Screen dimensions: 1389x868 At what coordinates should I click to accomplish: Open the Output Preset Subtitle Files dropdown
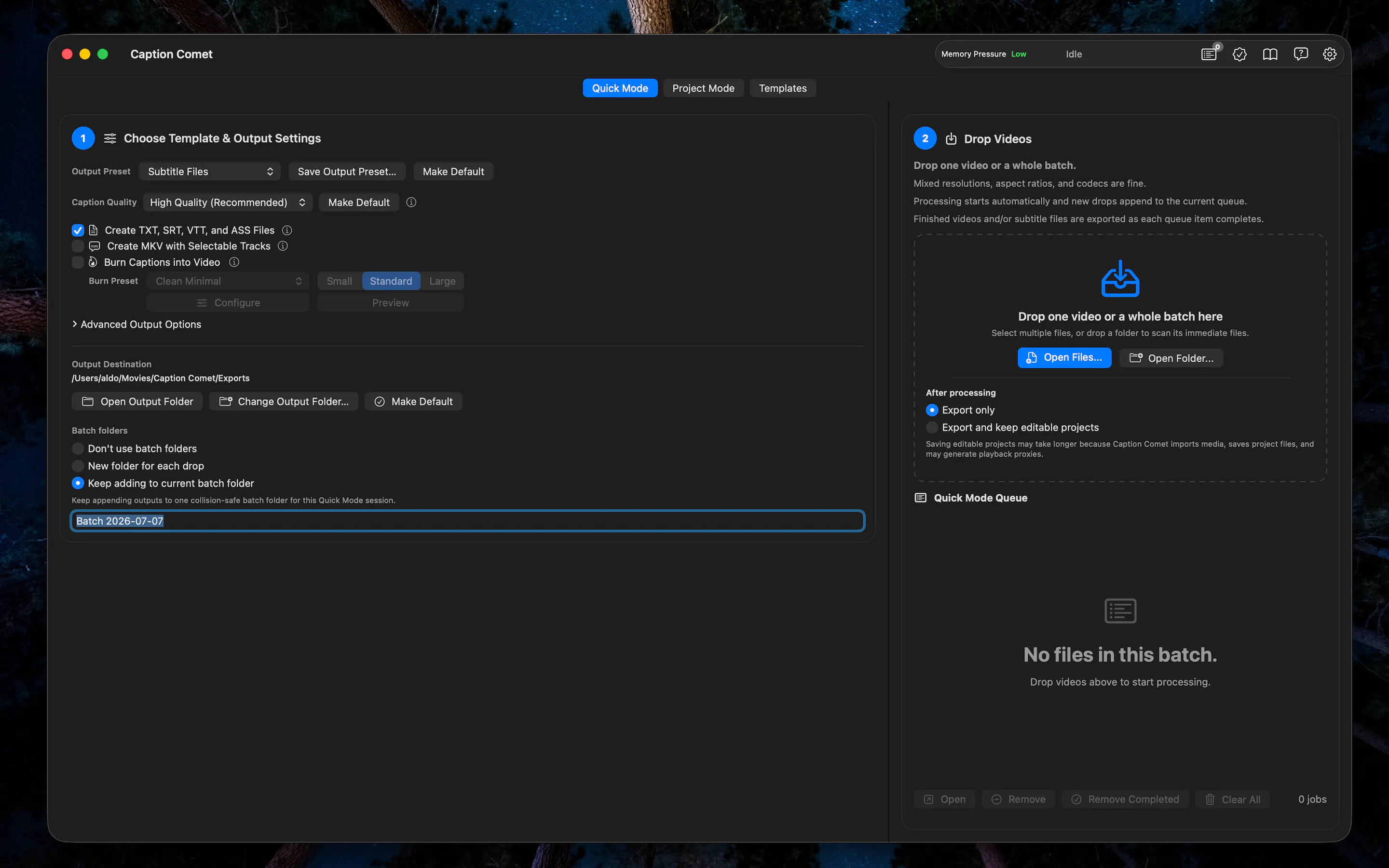tap(209, 172)
